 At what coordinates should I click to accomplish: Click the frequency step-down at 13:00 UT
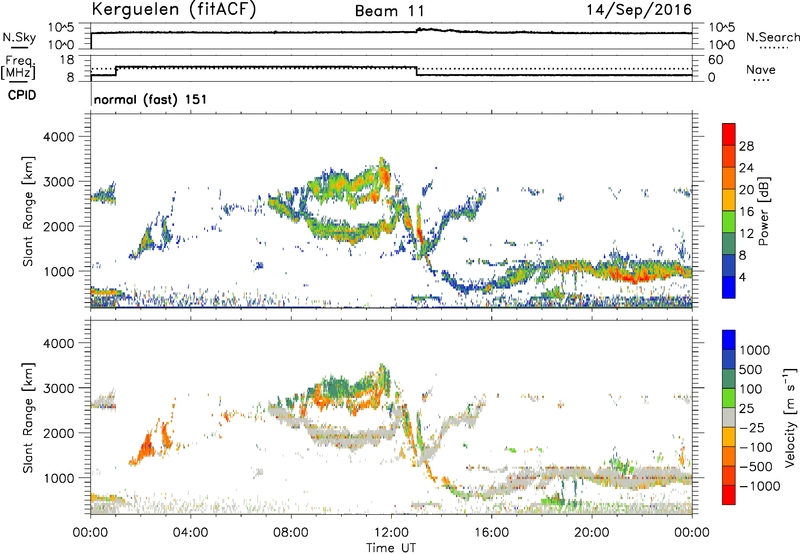pos(417,71)
